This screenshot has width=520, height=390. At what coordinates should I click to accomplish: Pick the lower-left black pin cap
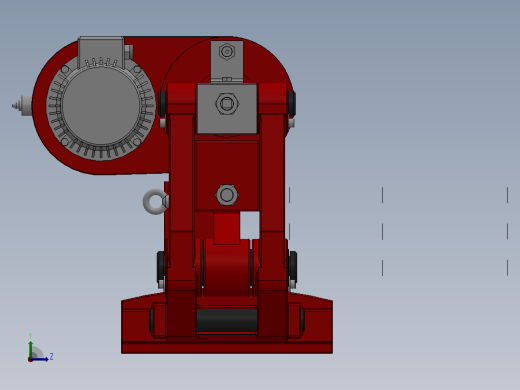tap(161, 267)
